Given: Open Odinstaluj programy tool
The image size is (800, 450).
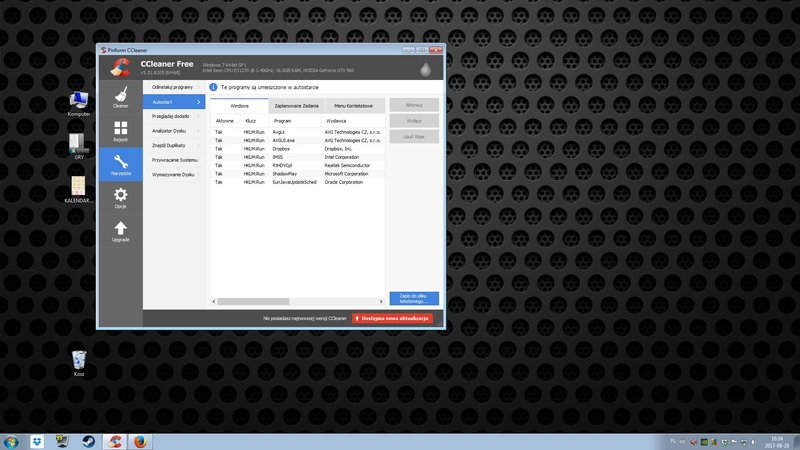Looking at the screenshot, I should point(174,87).
